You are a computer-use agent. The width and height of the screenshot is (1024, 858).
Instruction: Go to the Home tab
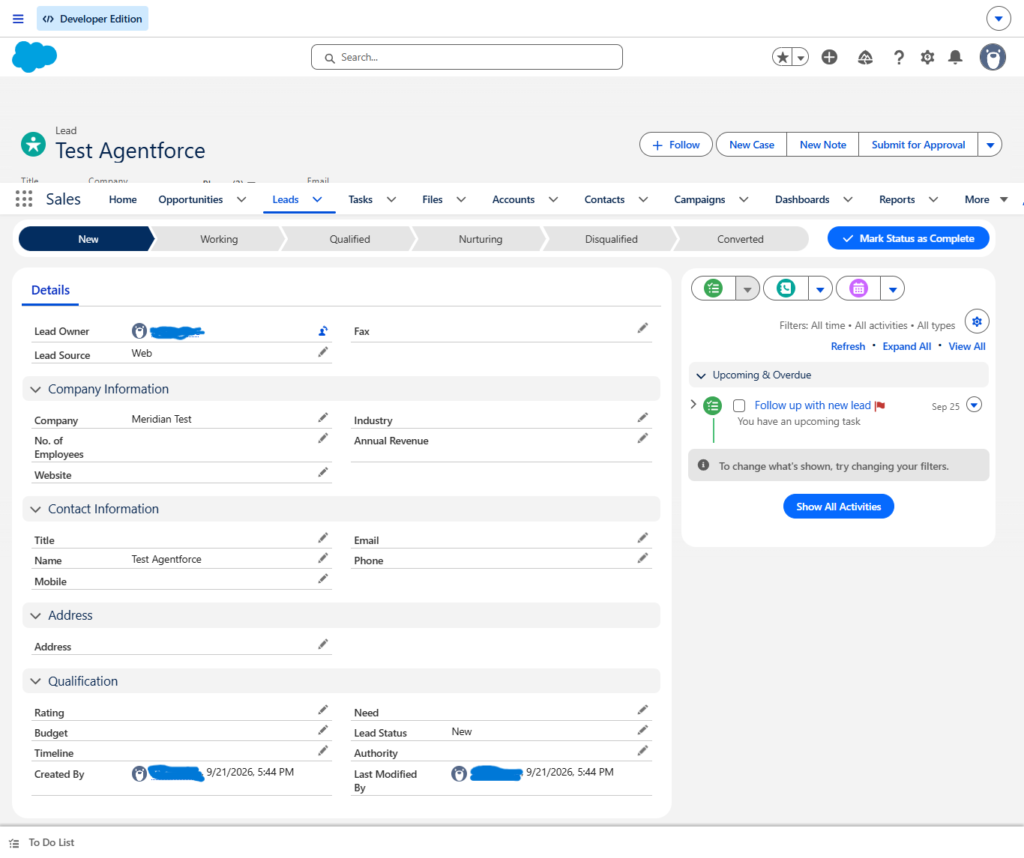(x=123, y=199)
